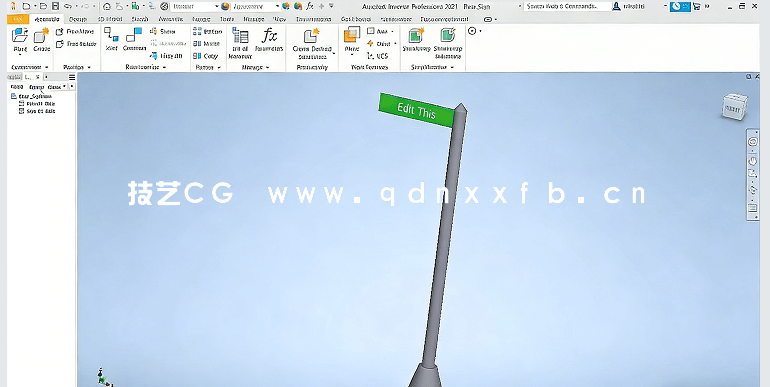Click the Undo arrow in quick access

coord(68,6)
